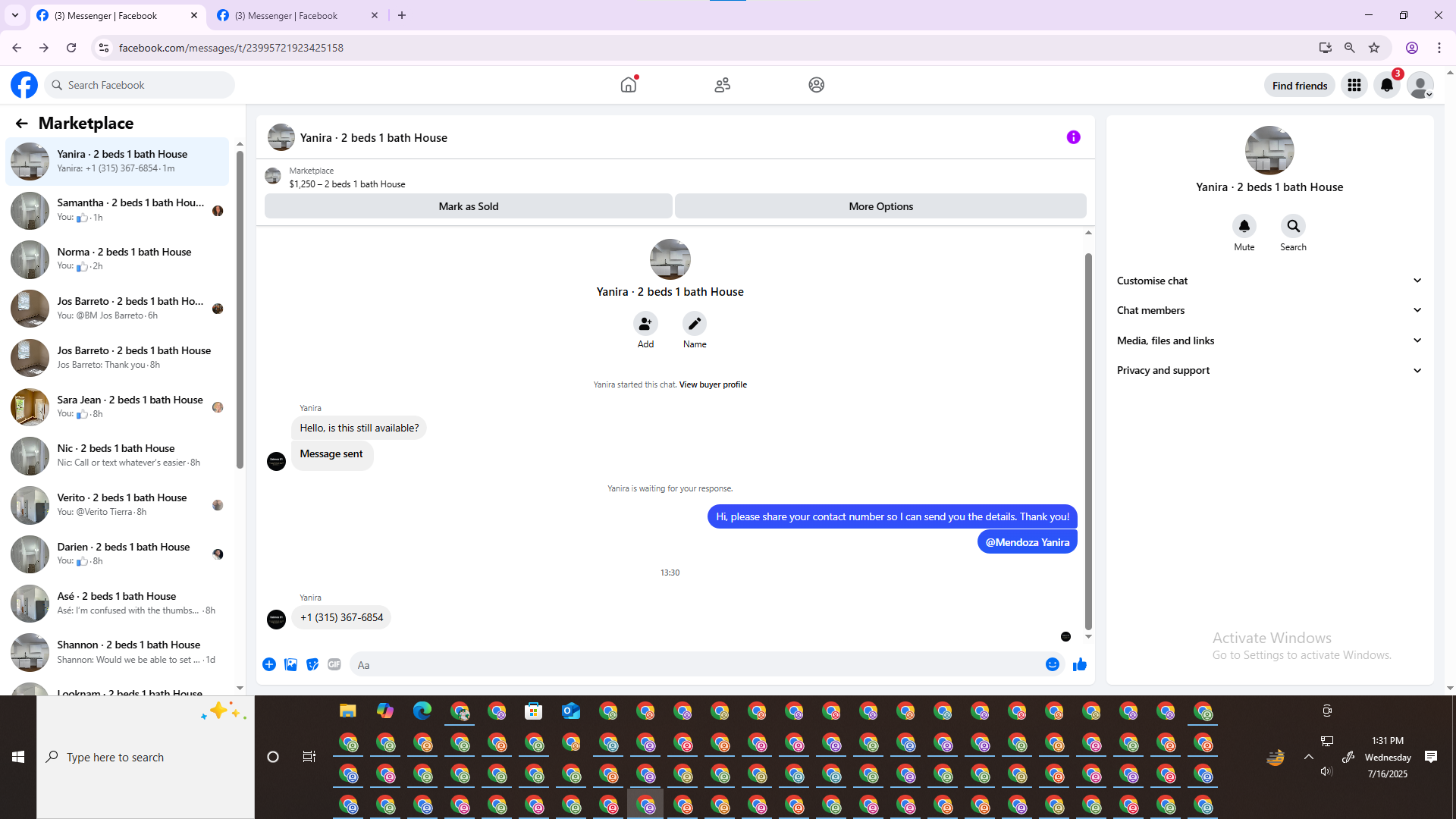Viewport: 1456px width, 819px height.
Task: Open the browser tab search dropdown
Action: pos(15,15)
